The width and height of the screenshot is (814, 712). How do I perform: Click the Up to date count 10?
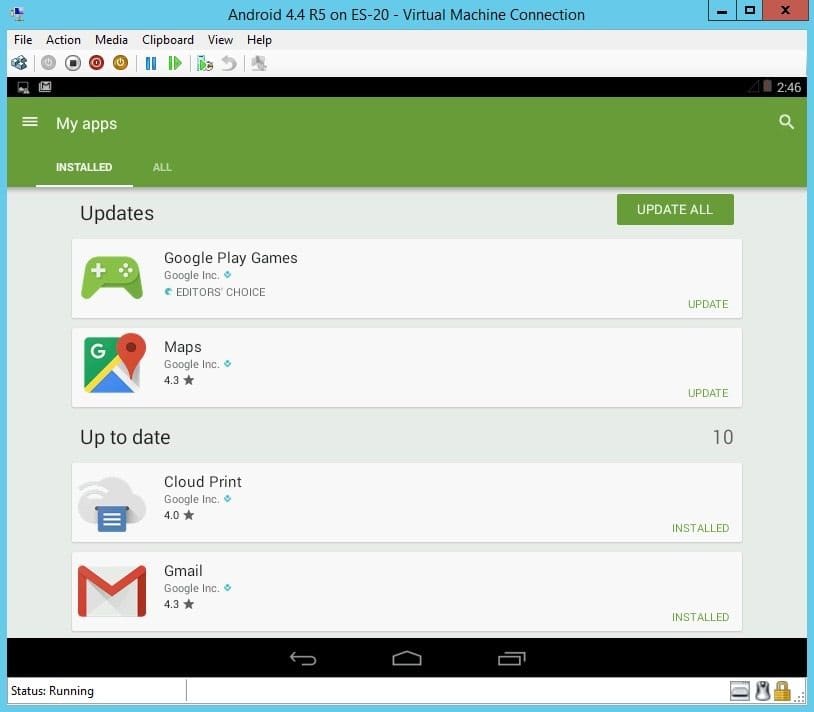(723, 437)
